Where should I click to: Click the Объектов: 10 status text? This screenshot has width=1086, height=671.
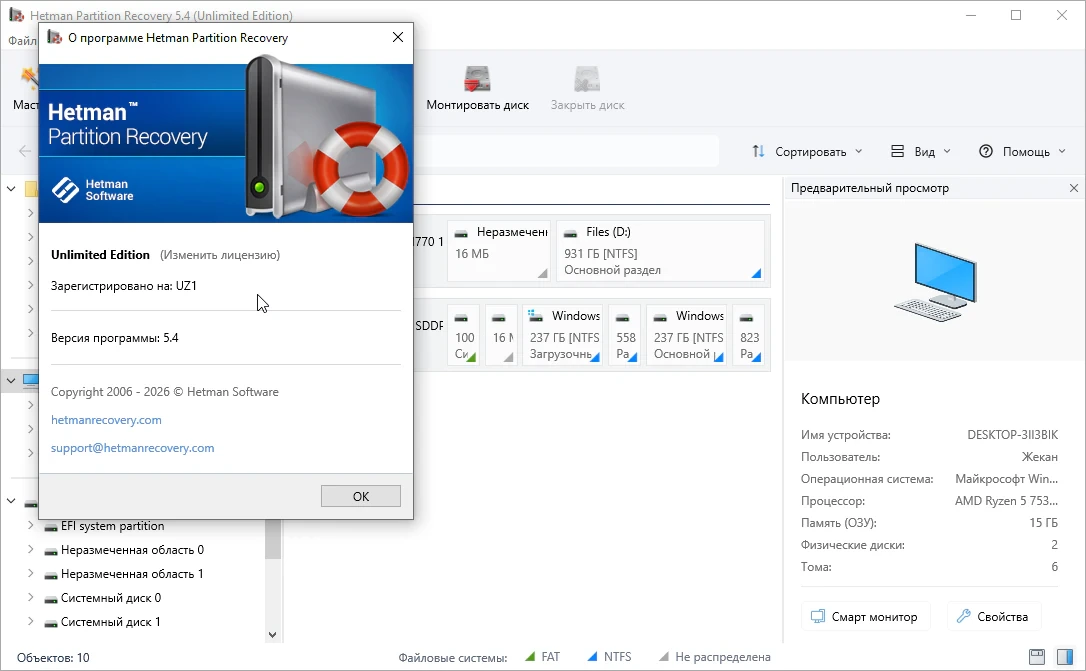pos(53,658)
